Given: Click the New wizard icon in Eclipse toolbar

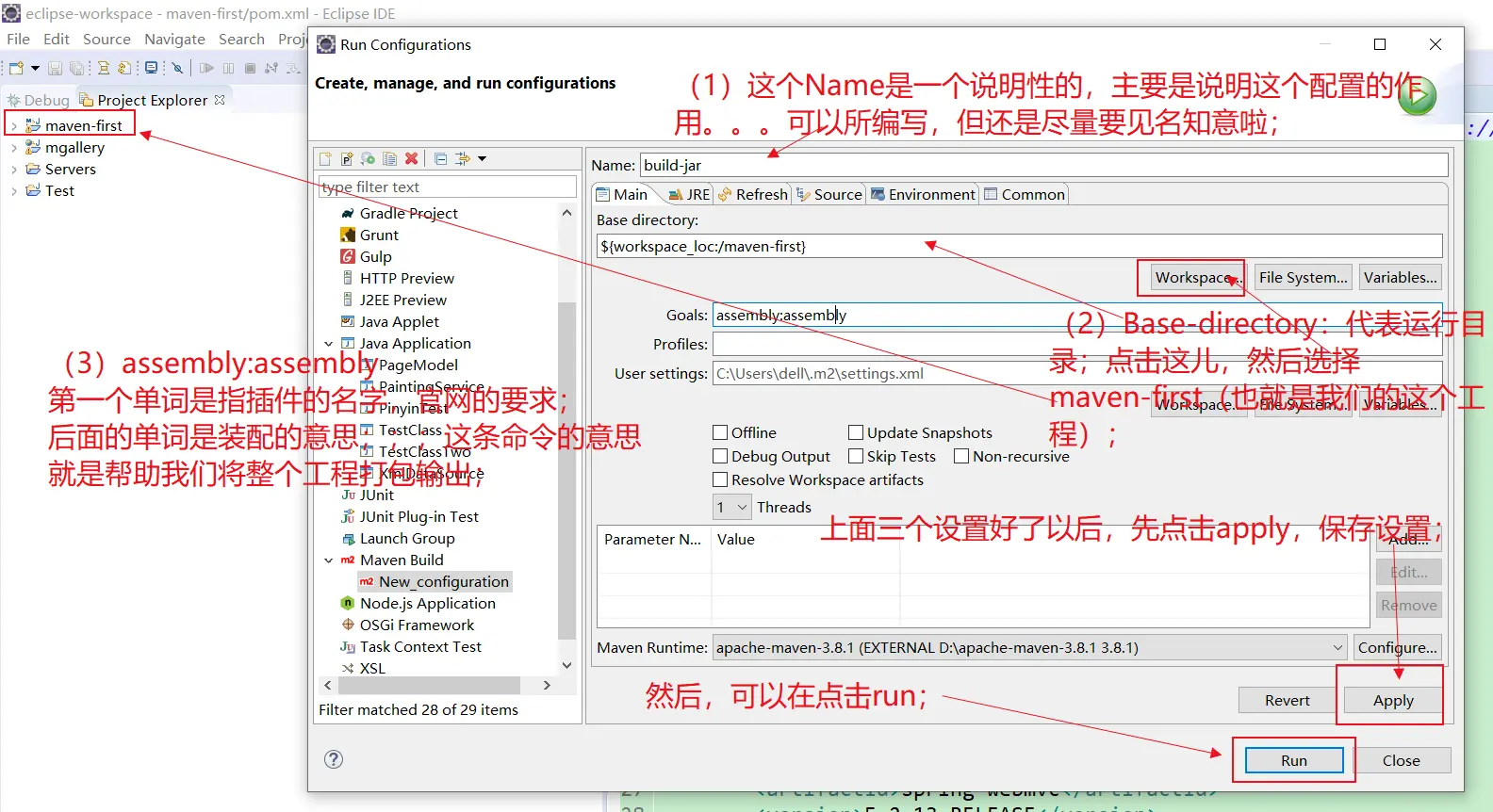Looking at the screenshot, I should pyautogui.click(x=16, y=68).
